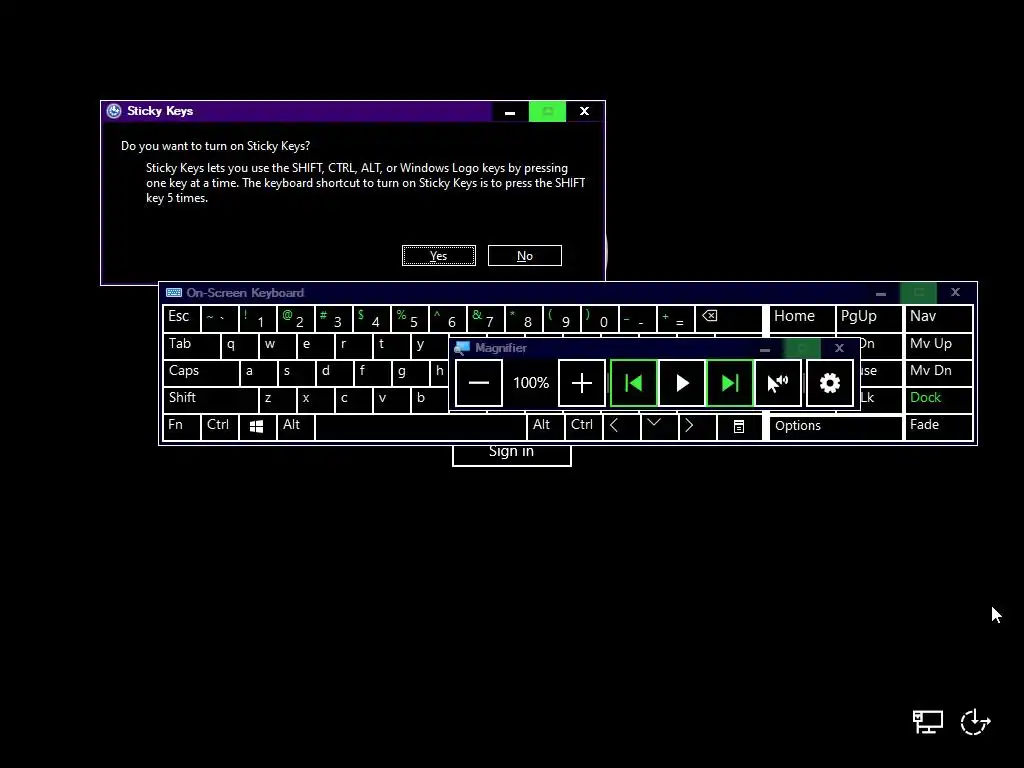Click the down arrow key on keyboard
The width and height of the screenshot is (1024, 768).
pyautogui.click(x=659, y=426)
